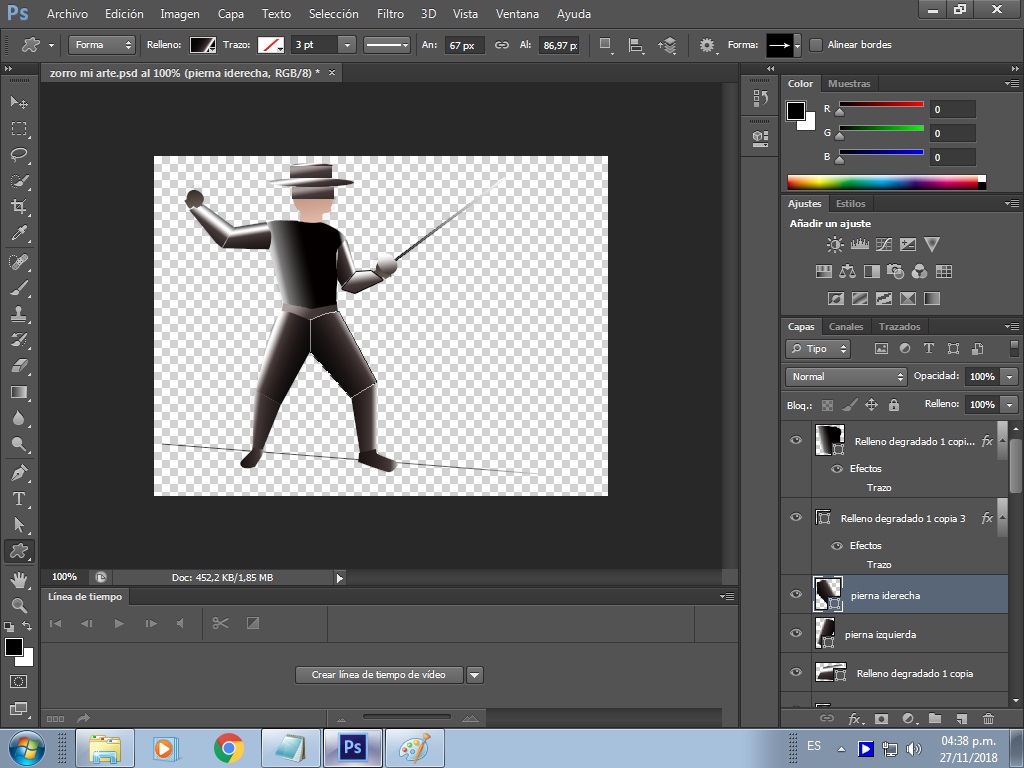Switch to the Muestras tab

849,84
